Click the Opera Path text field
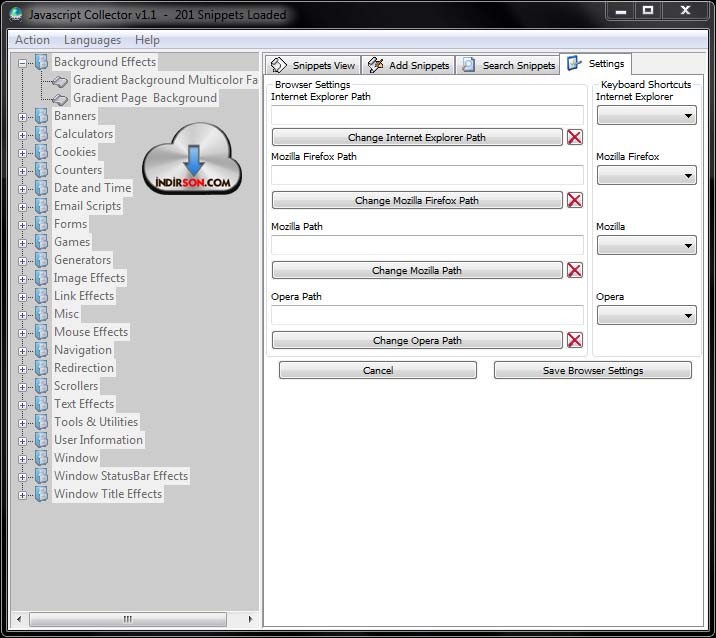 click(x=427, y=315)
